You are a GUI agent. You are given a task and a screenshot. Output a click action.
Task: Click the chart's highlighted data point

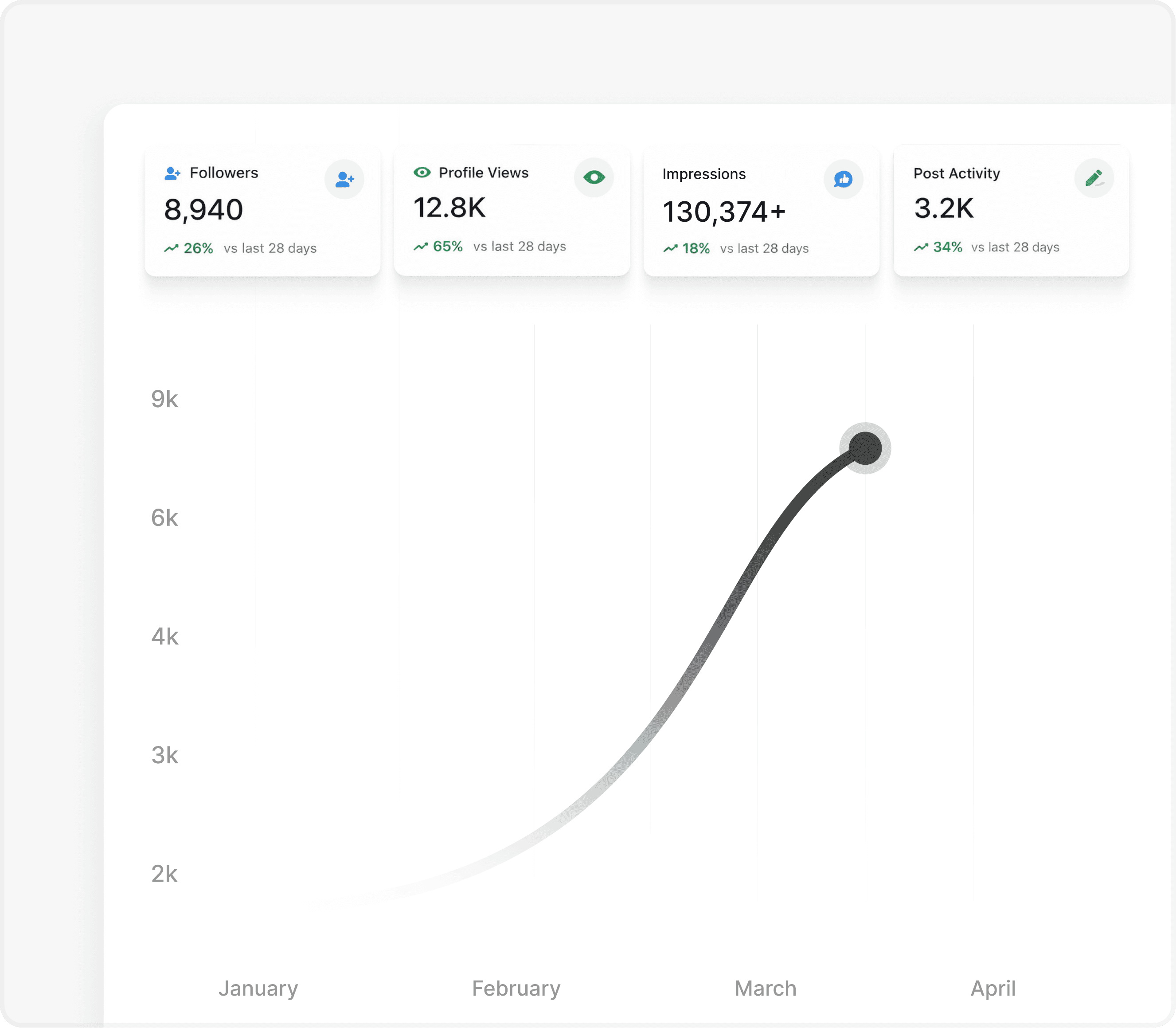click(x=865, y=448)
